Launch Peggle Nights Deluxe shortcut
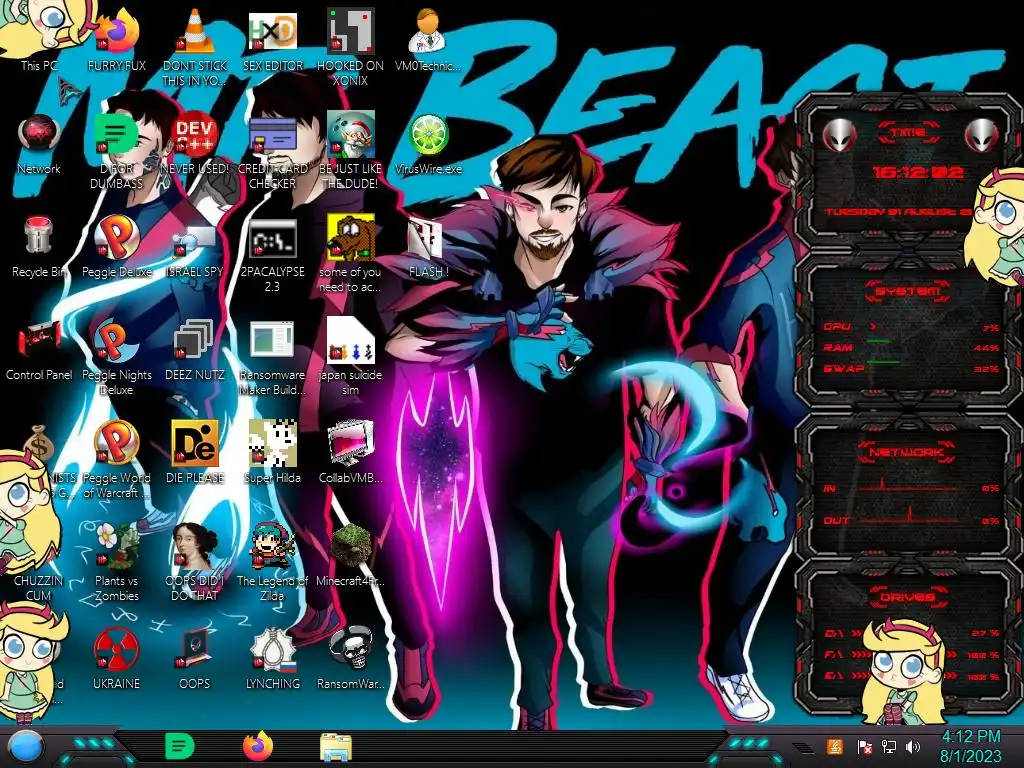This screenshot has height=768, width=1024. click(x=117, y=341)
